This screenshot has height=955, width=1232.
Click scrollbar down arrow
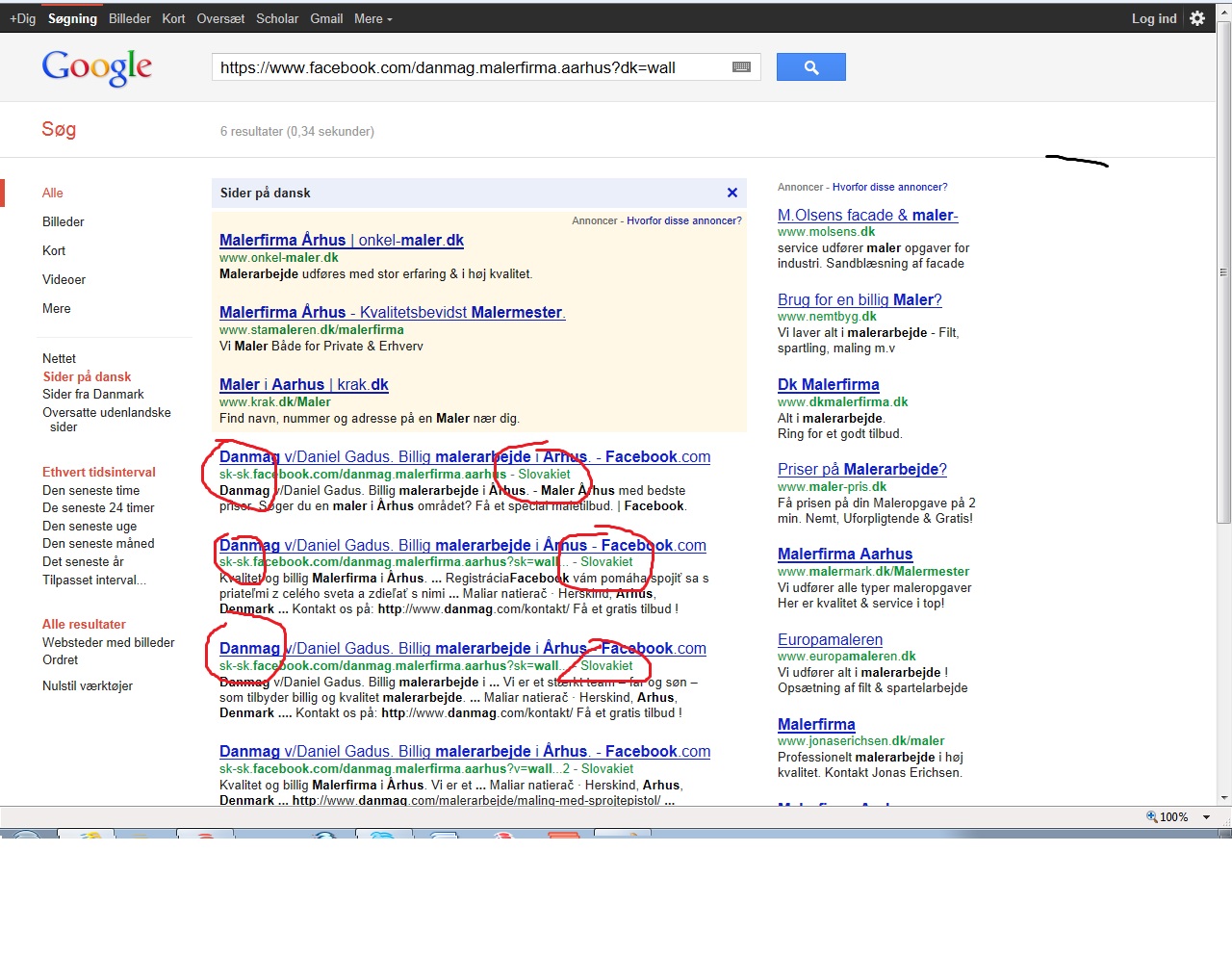point(1224,797)
